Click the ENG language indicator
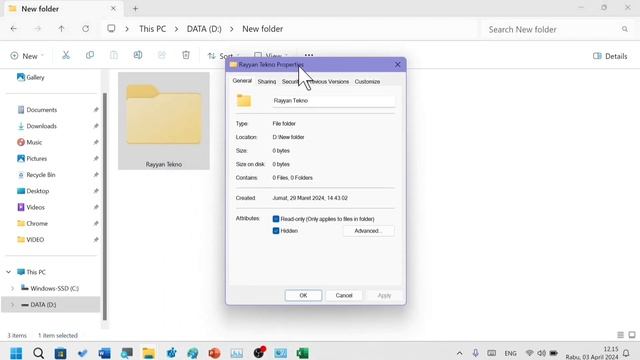Screen dimensions: 640x360 pyautogui.click(x=511, y=353)
